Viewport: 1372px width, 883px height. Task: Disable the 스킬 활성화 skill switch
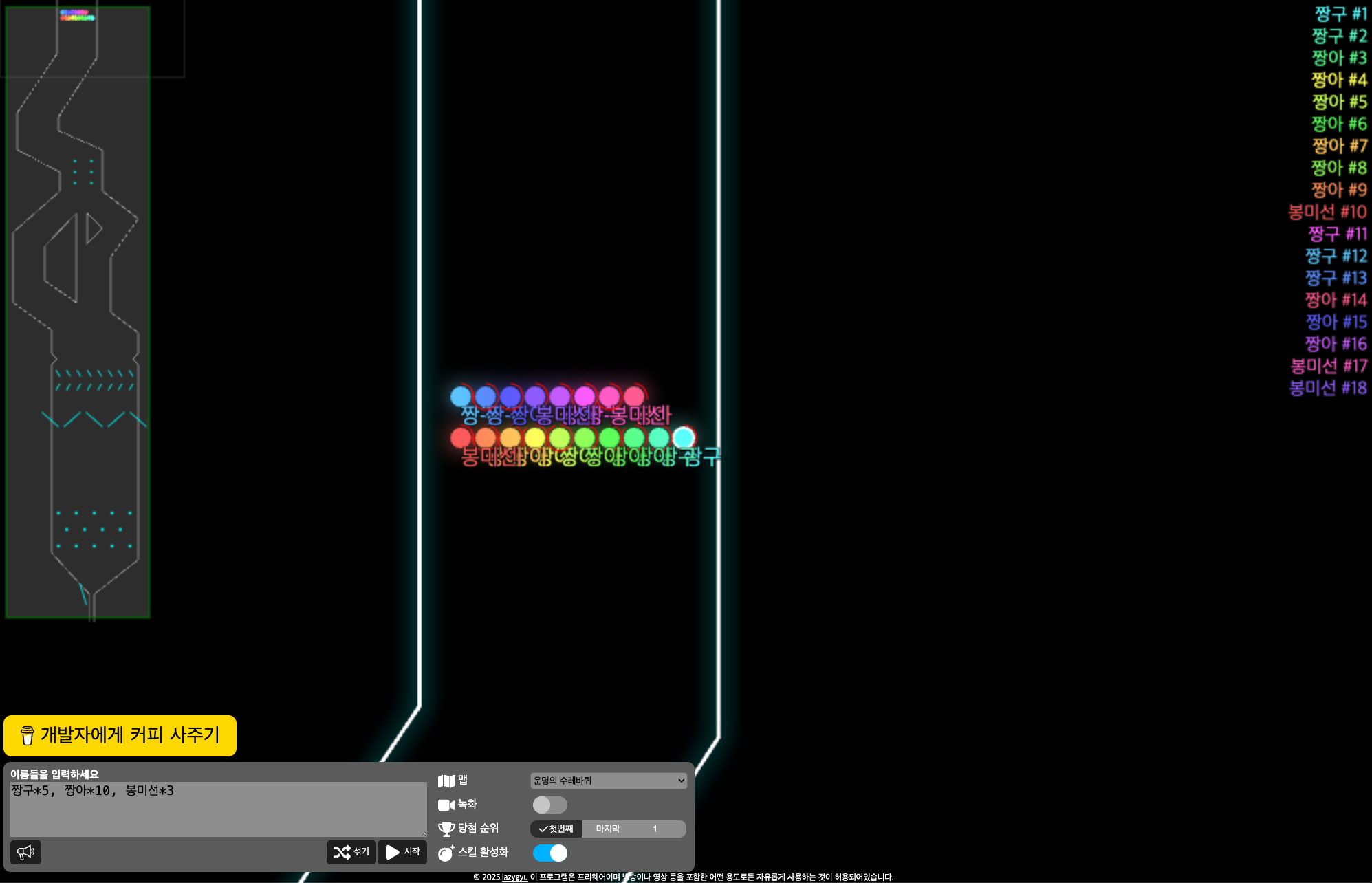pos(550,853)
